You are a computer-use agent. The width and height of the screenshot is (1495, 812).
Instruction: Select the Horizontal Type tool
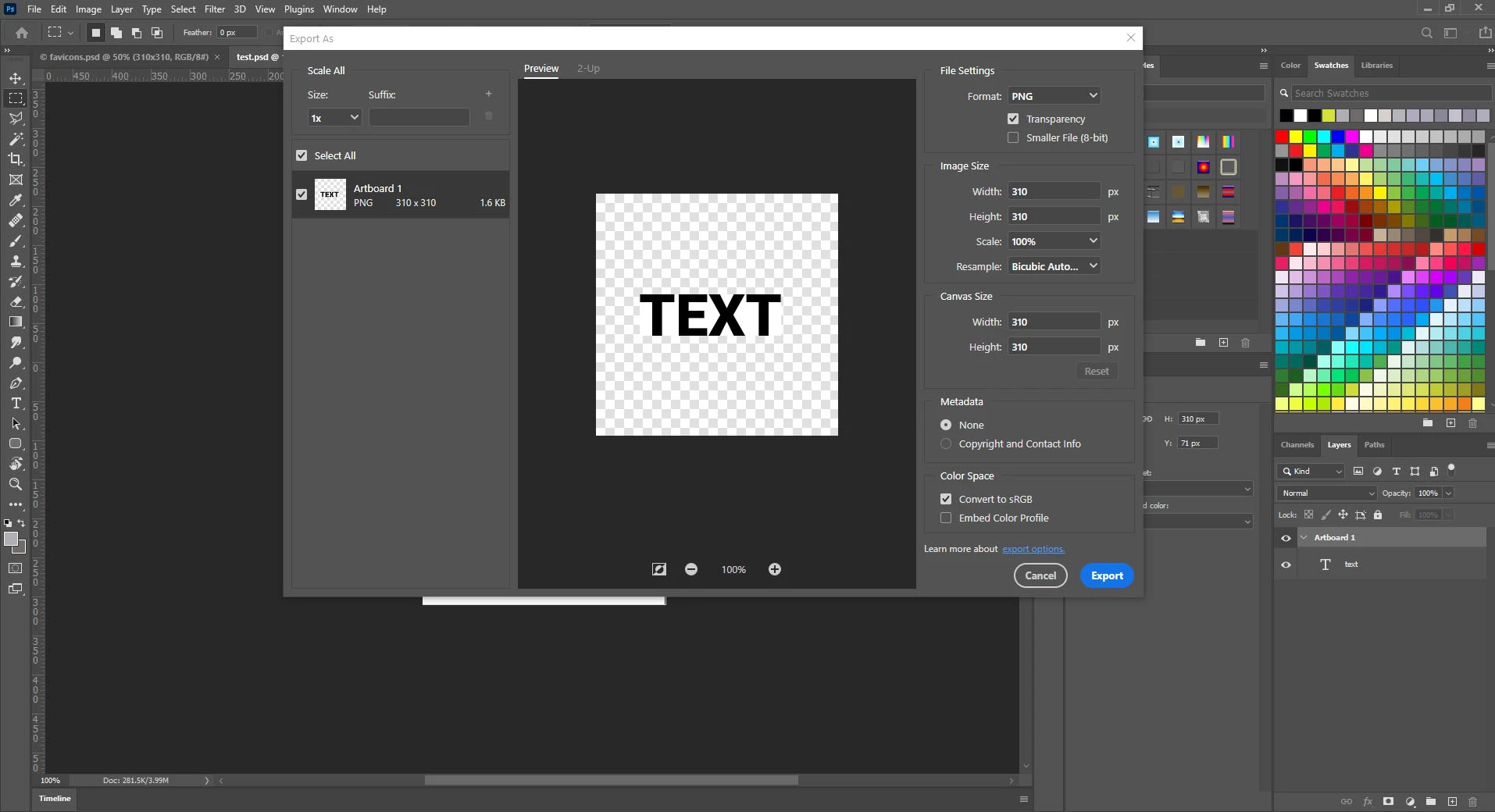pyautogui.click(x=16, y=403)
